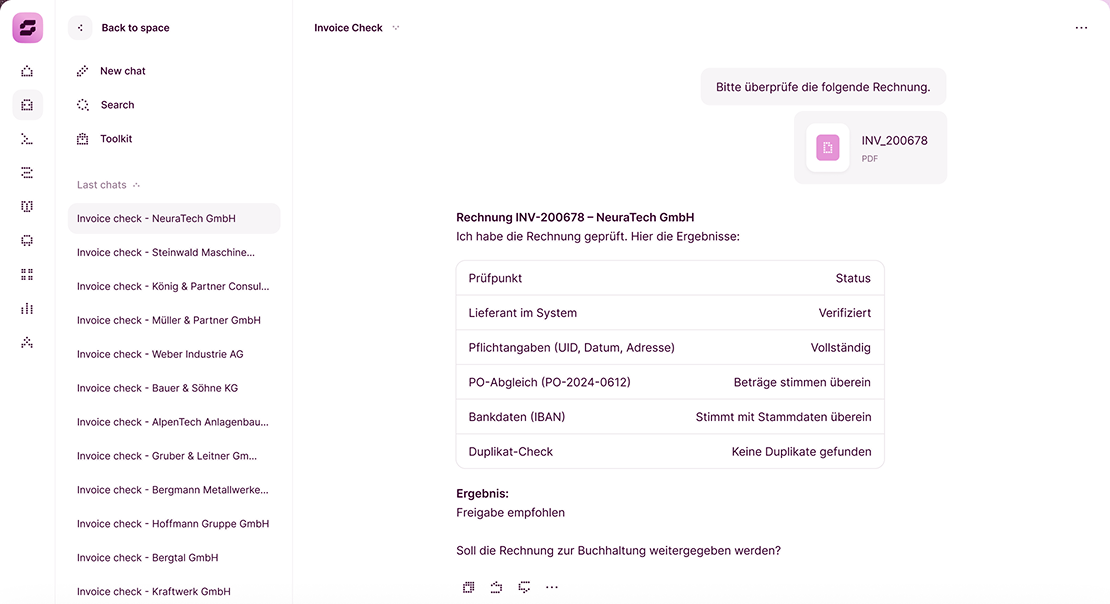Click the Lieferant im System cell
Screen dimensions: 1110x604
522,313
